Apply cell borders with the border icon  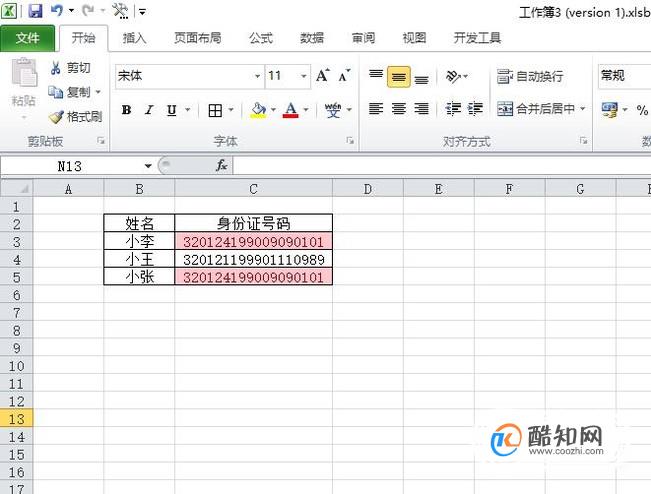(215, 110)
